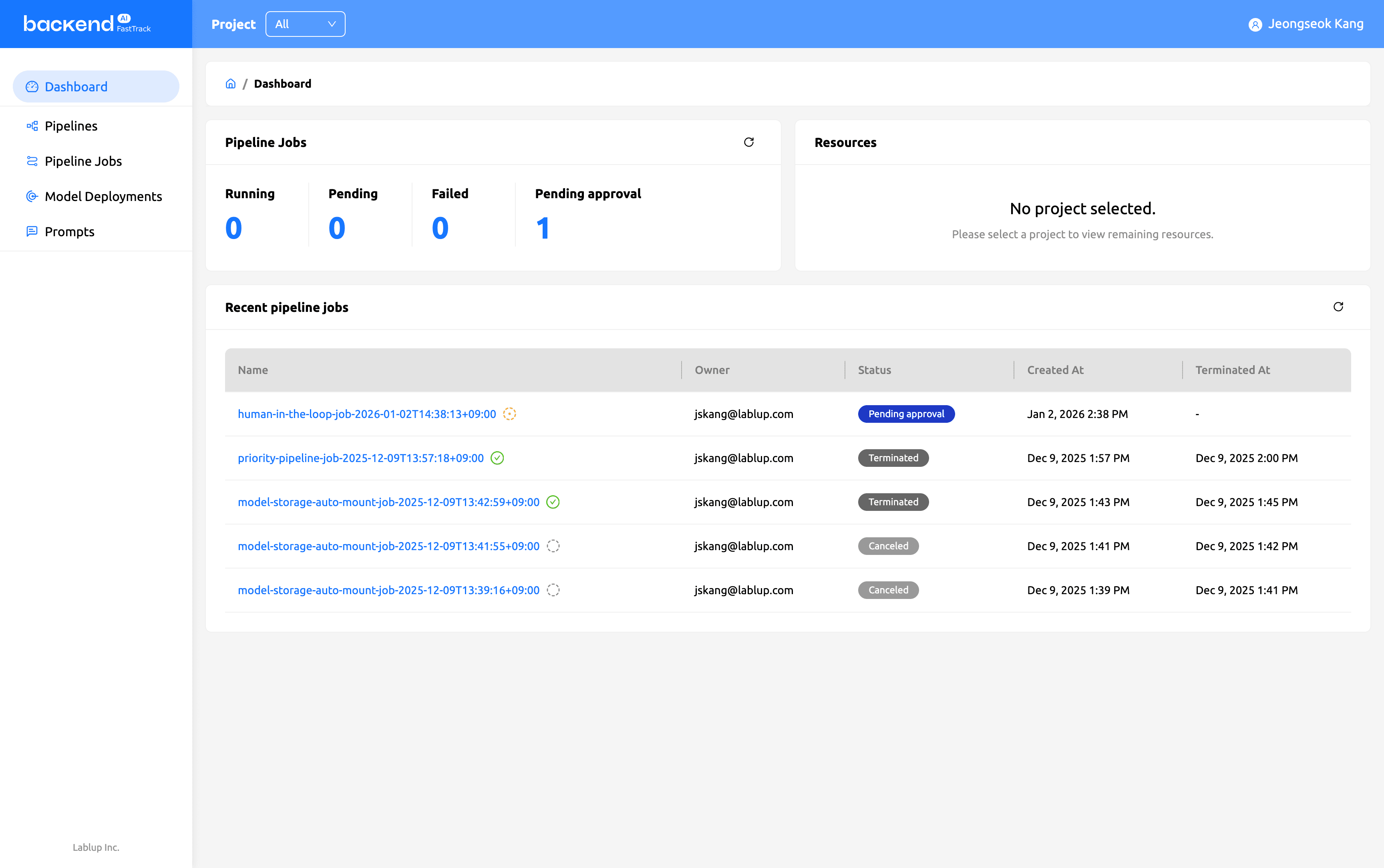Screen dimensions: 1384x868
Task: Click the Terminated badge on priority-pipeline-job row
Action: click(892, 458)
